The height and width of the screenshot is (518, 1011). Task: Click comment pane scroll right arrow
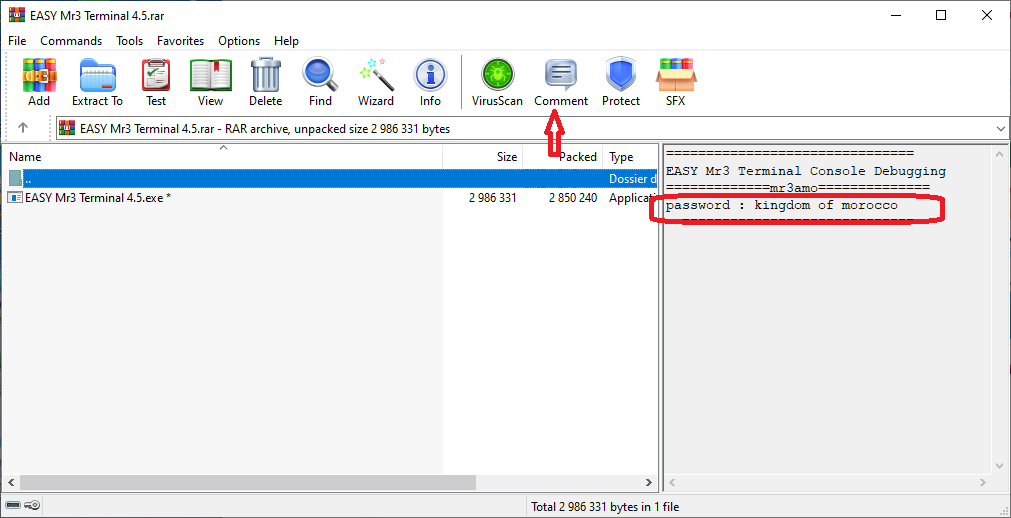pos(984,482)
